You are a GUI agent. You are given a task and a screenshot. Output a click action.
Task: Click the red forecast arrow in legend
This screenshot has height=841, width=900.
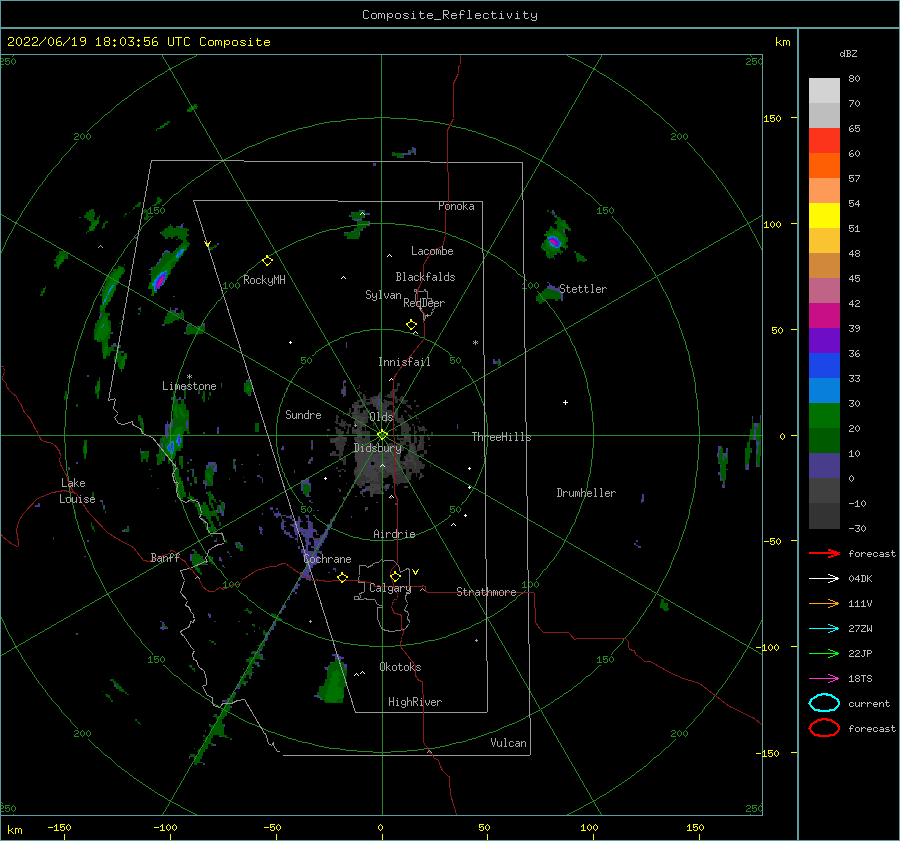point(824,553)
